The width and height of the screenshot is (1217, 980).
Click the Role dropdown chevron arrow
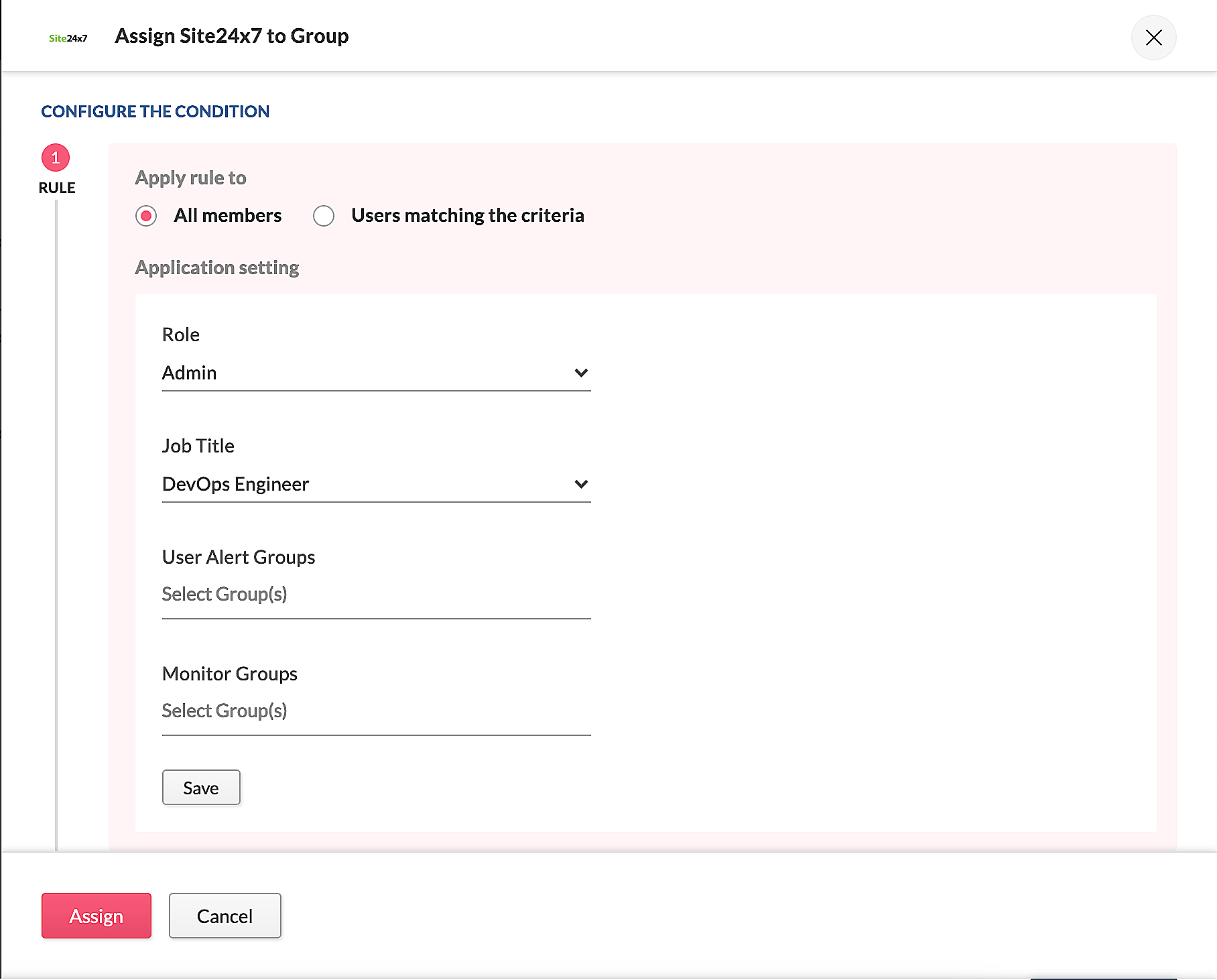581,373
